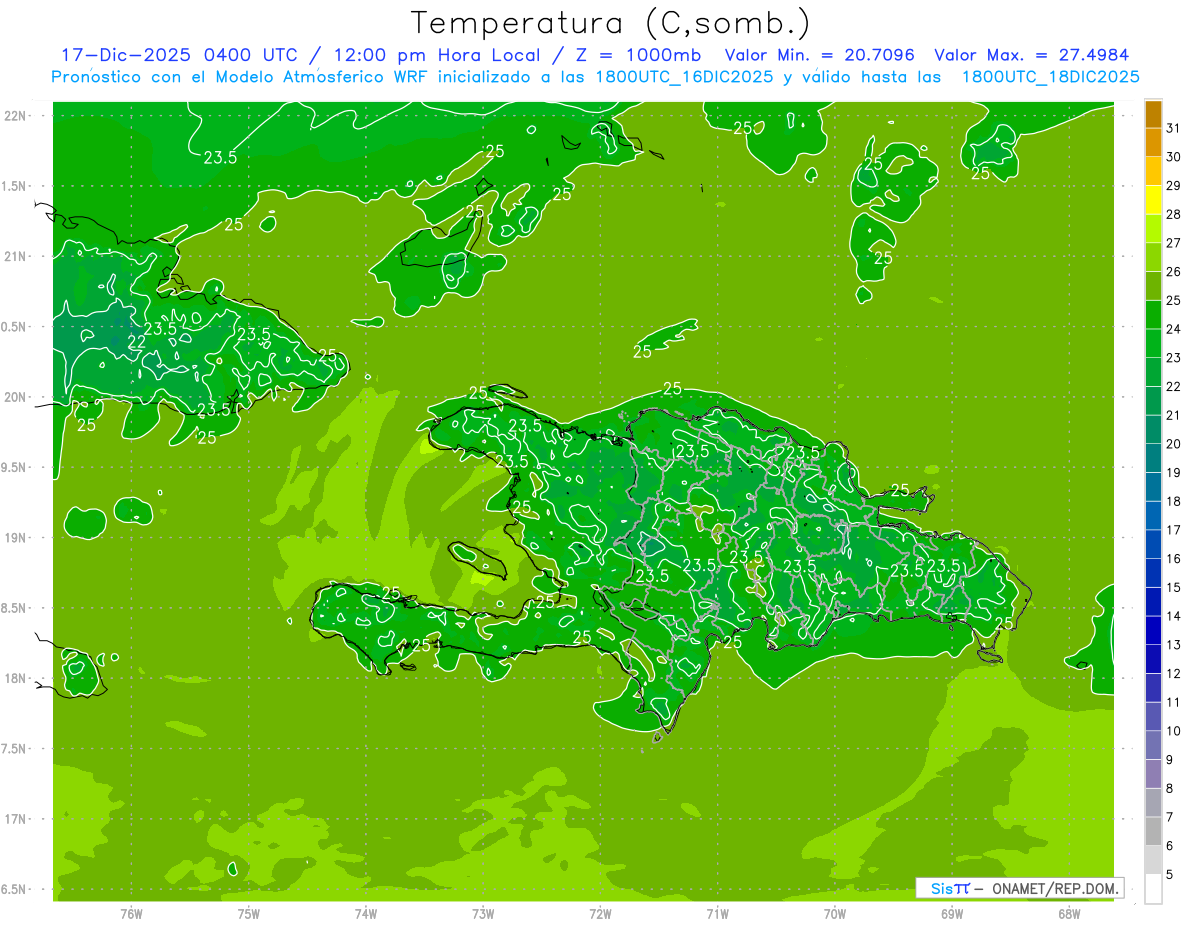This screenshot has height=927, width=1200.
Task: Click the latitude label "18N"
Action: pos(16,679)
